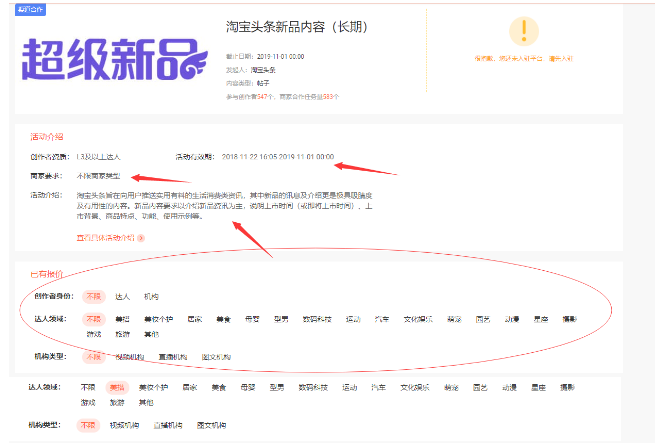Pick 文化娱乐 in the 已有报价 达人领域 row
Image resolution: width=655 pixels, height=443 pixels.
click(418, 319)
